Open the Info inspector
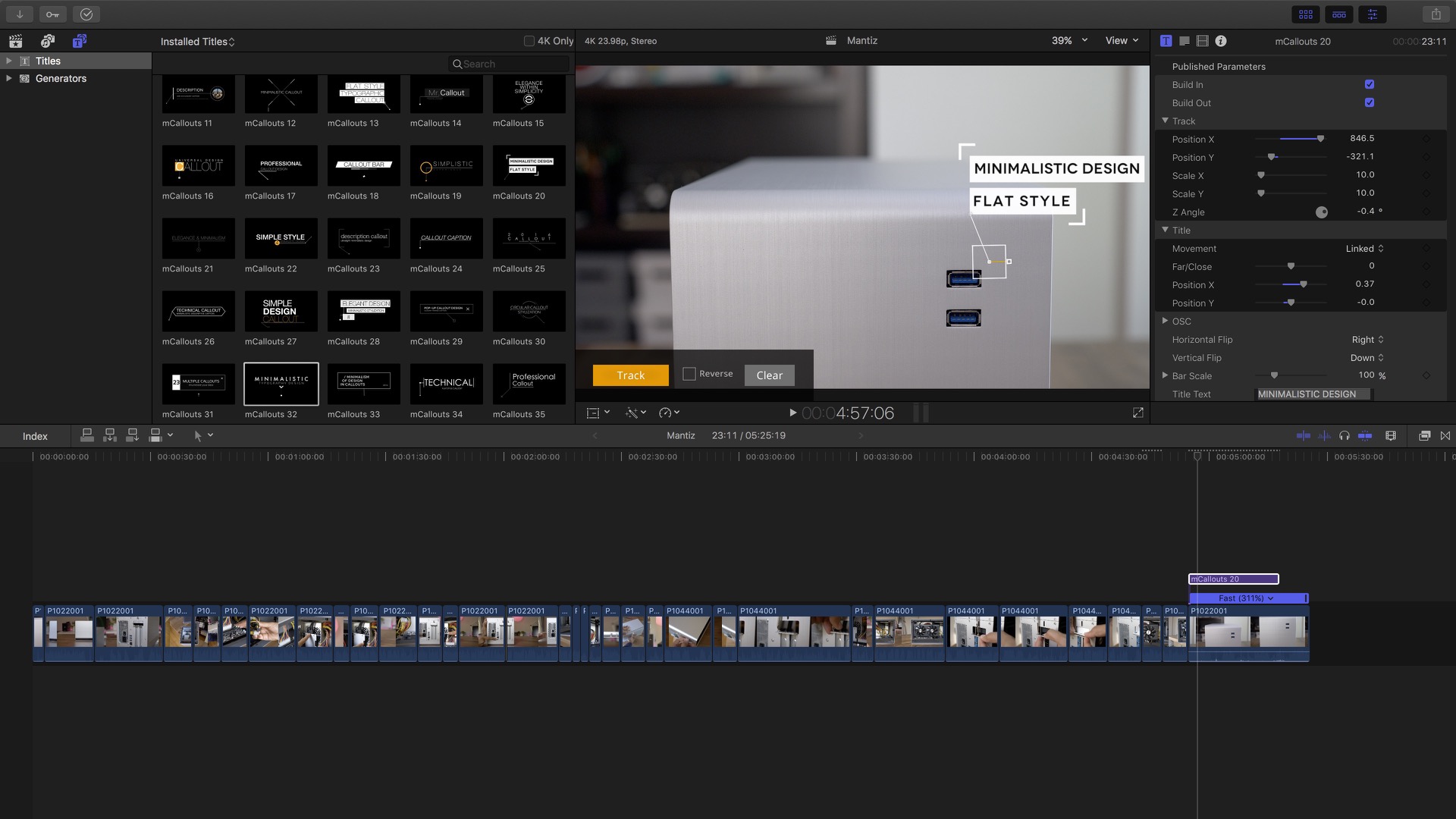Viewport: 1456px width, 819px height. click(1222, 41)
